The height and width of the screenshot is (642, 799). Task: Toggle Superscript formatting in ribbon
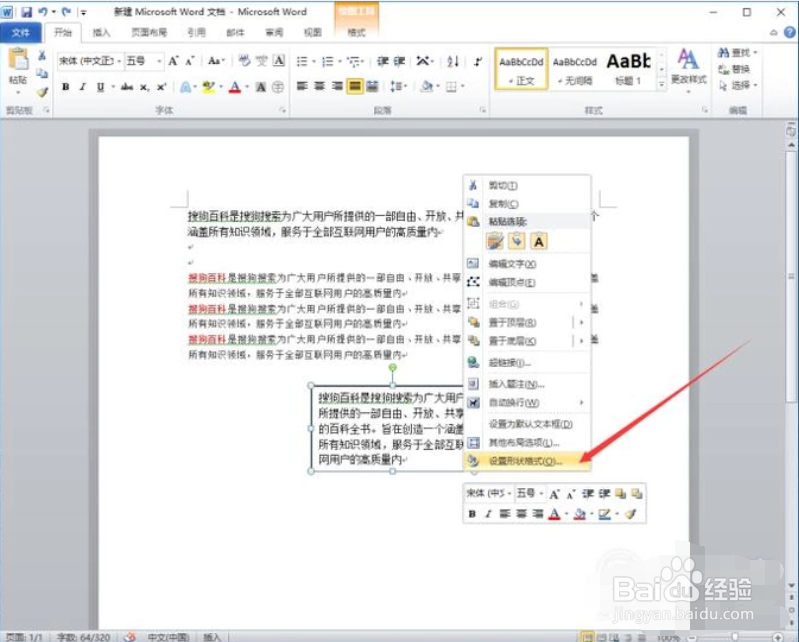162,87
